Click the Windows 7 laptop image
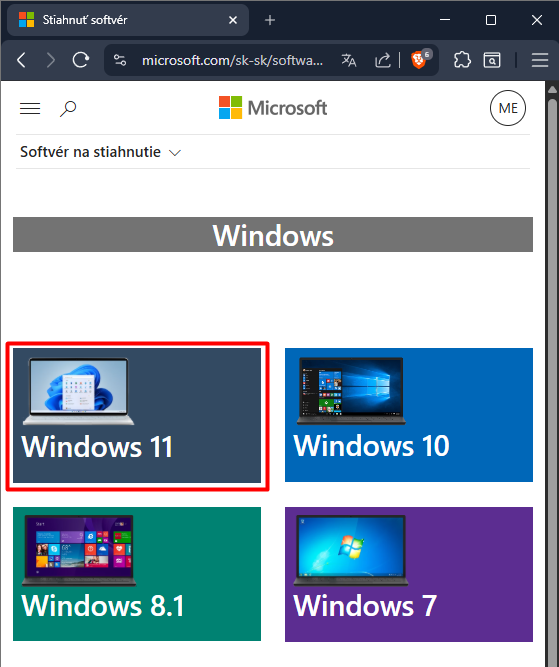The height and width of the screenshot is (667, 559). 351,550
